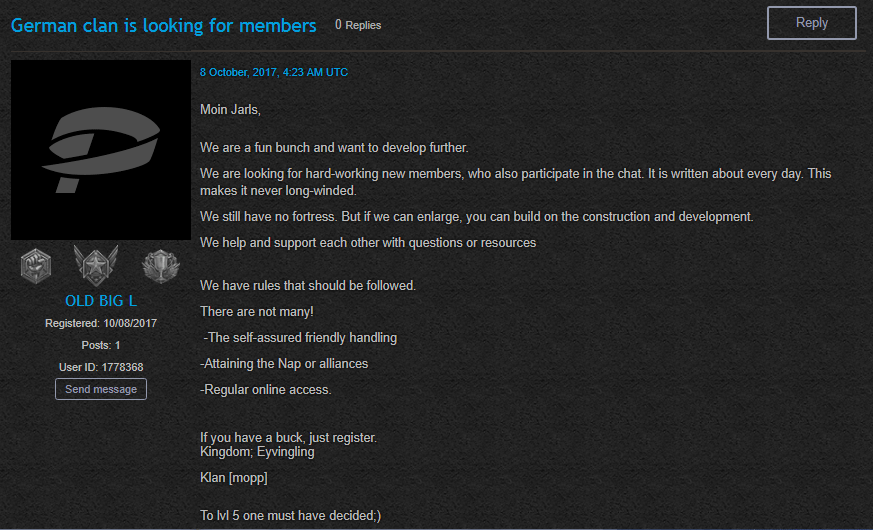This screenshot has width=873, height=530.
Task: Select the trophy wreath badge icon
Action: [161, 266]
